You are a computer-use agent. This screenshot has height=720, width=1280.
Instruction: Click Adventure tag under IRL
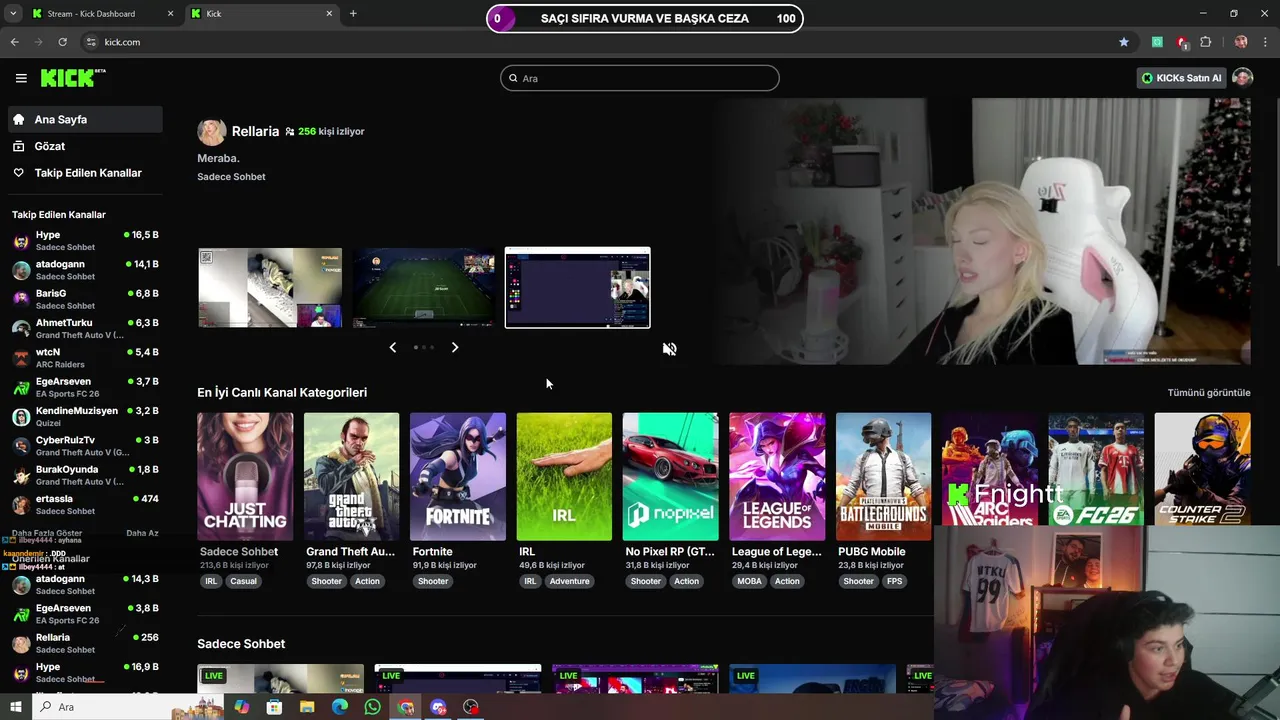coord(569,581)
